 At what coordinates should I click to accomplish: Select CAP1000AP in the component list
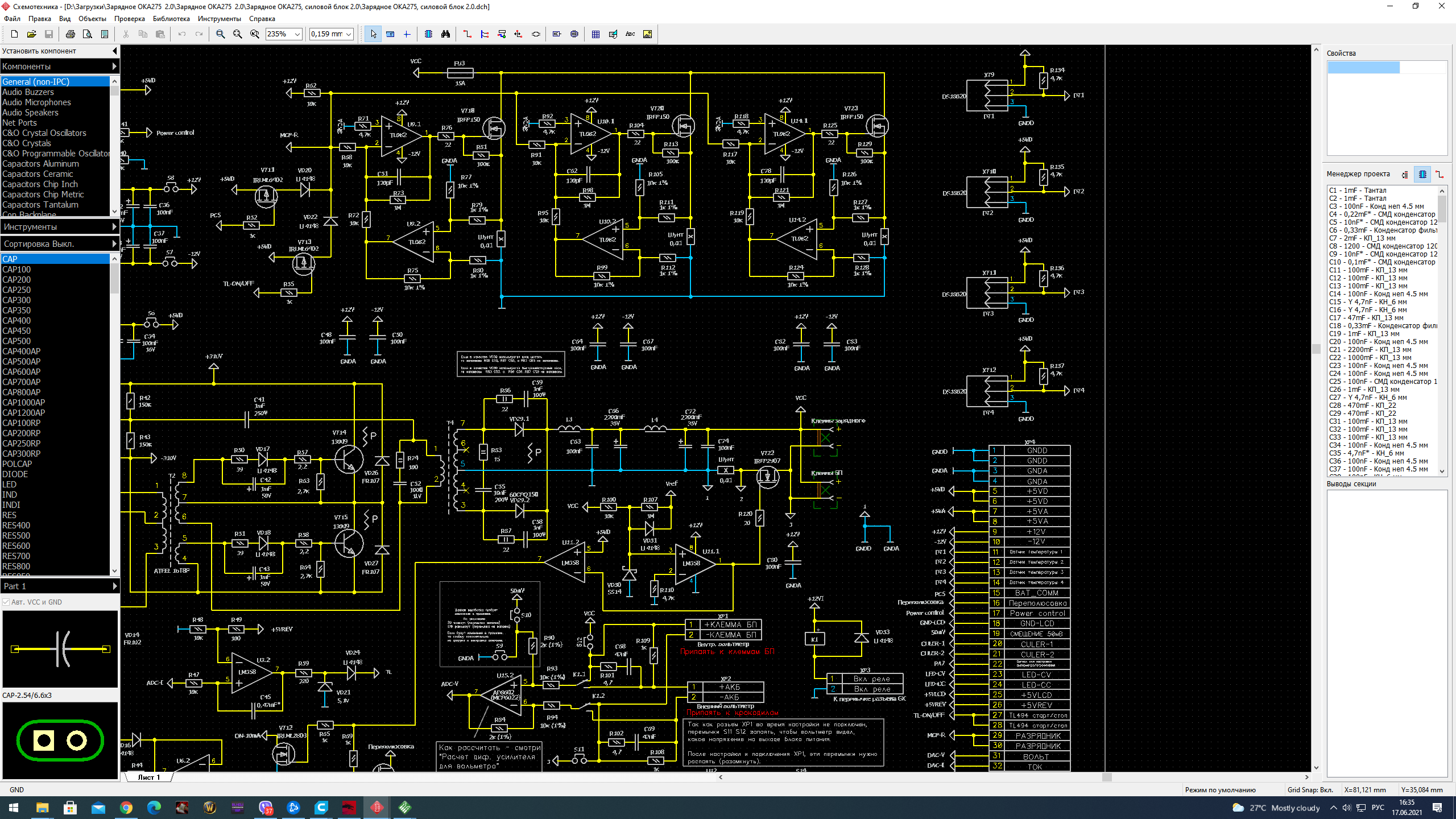click(23, 403)
